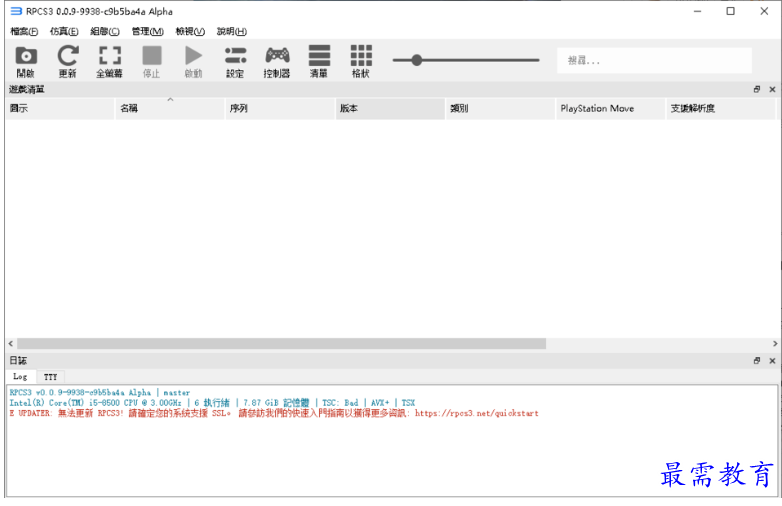
Task: Click the RPCS3 v0.0.9 Alpha master log line
Action: (x=100, y=393)
